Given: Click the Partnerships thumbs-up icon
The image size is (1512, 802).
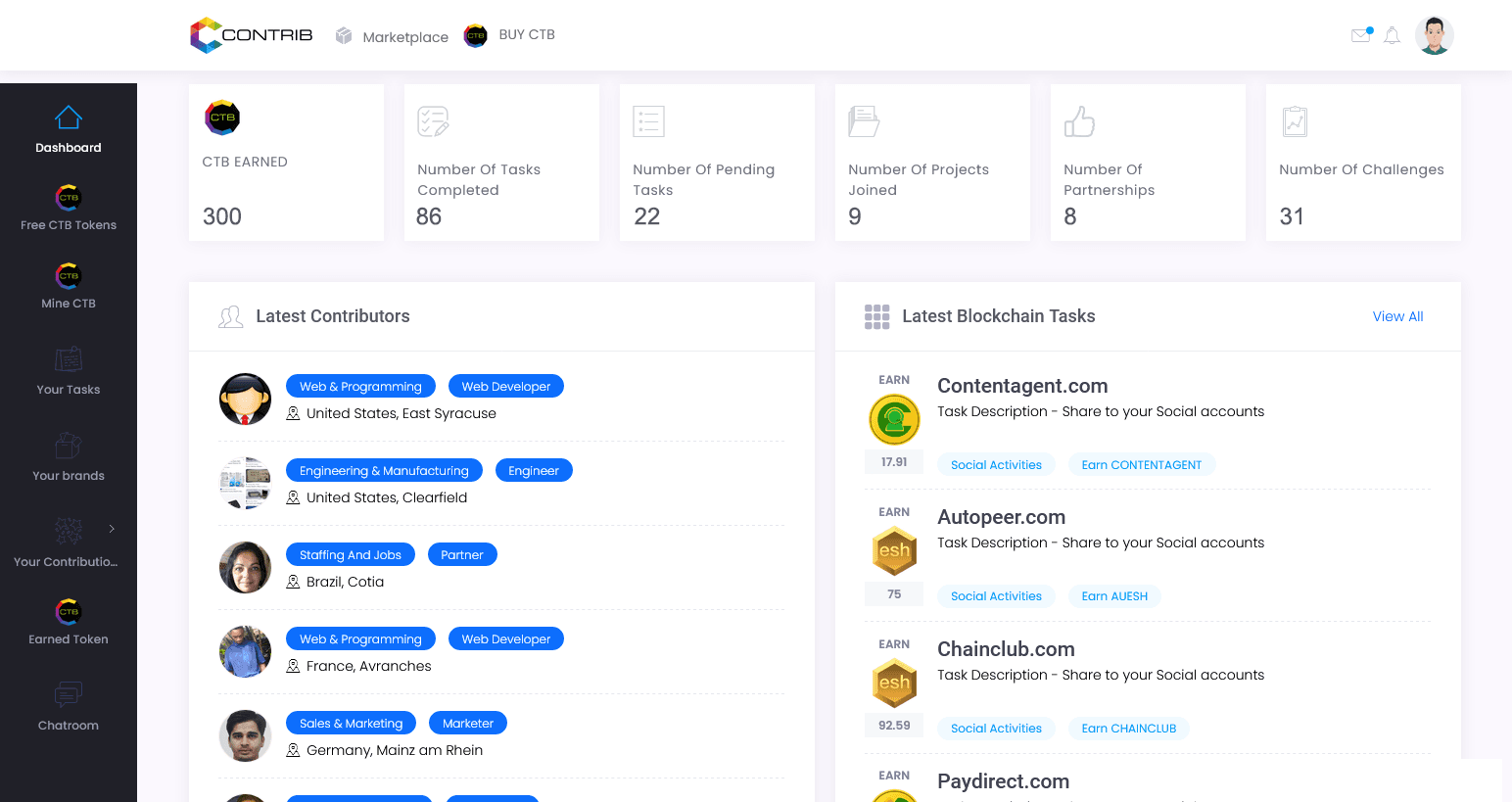Looking at the screenshot, I should point(1079,121).
